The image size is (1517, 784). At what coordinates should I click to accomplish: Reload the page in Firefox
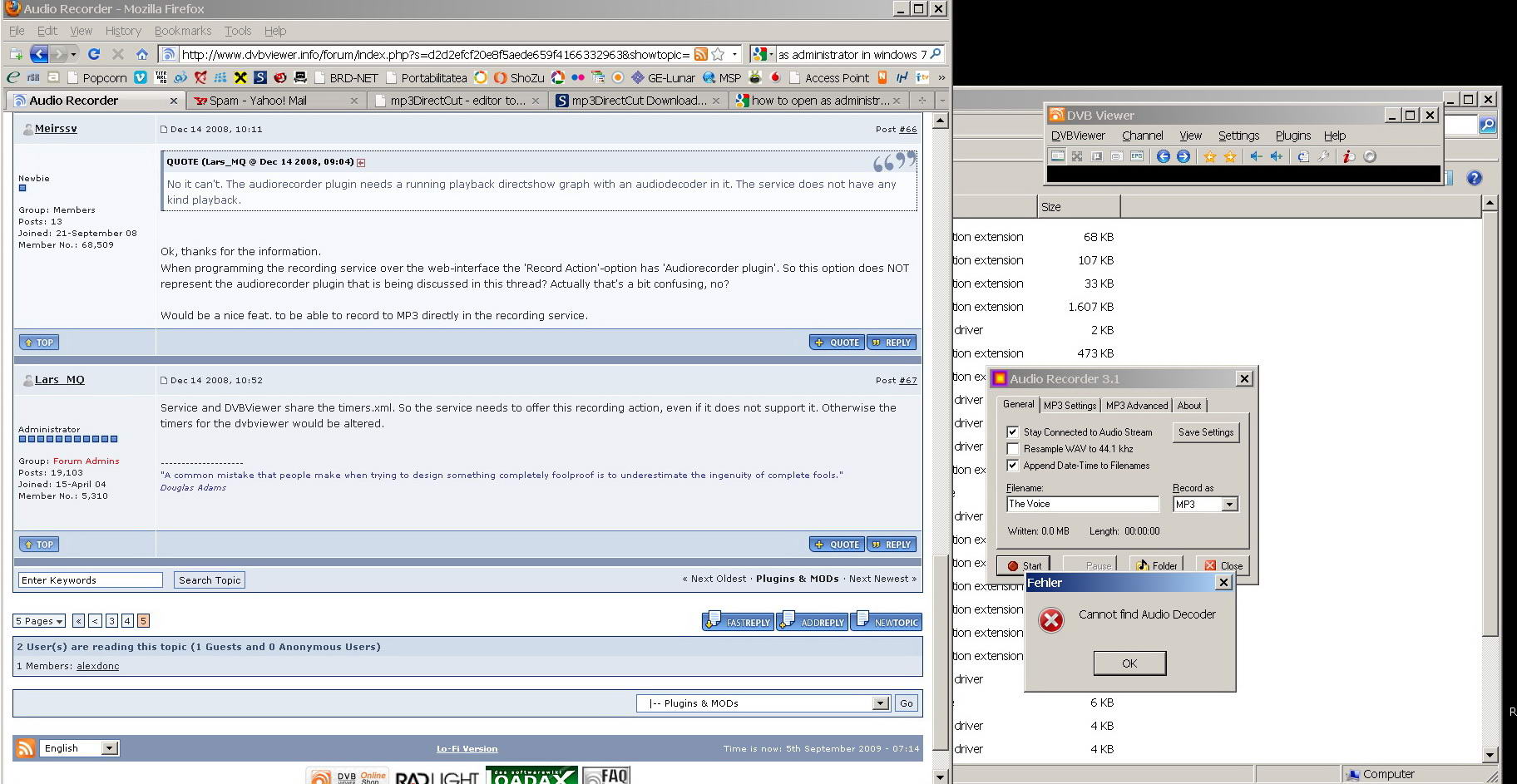94,54
